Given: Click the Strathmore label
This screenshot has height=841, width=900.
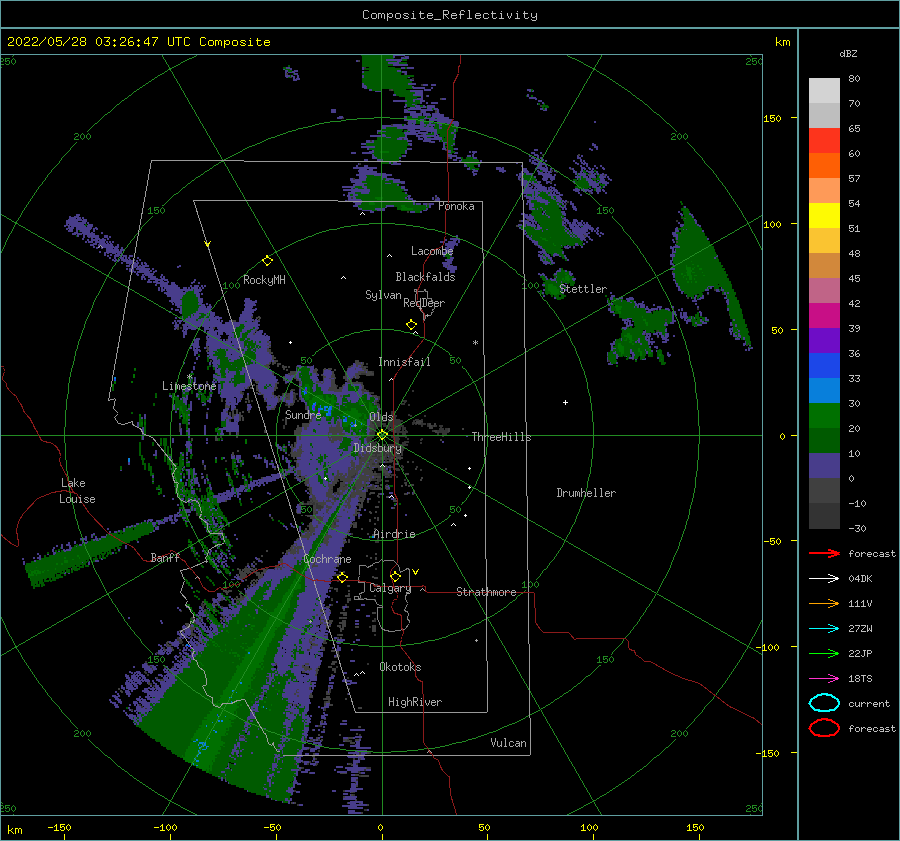Looking at the screenshot, I should coord(486,592).
